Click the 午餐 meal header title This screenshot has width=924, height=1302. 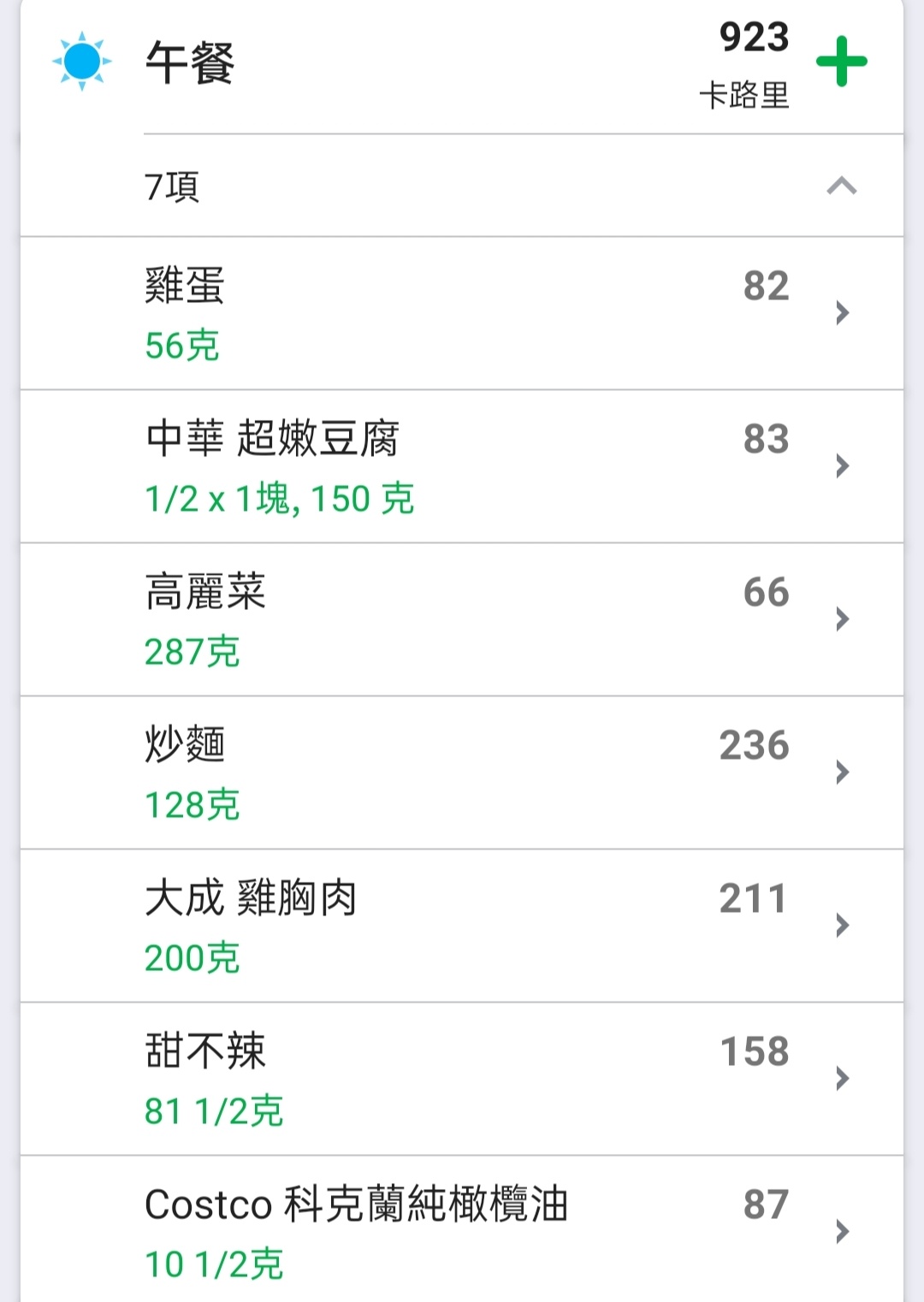pyautogui.click(x=190, y=62)
